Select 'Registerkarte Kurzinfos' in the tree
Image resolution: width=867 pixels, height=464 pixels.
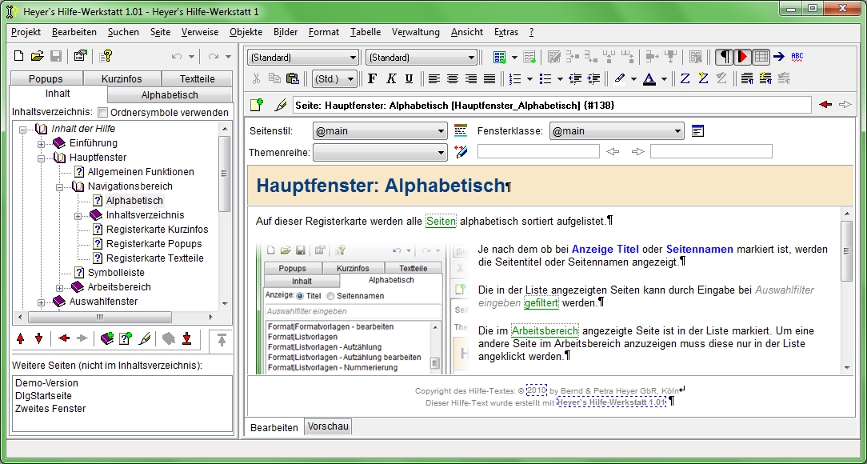[157, 229]
